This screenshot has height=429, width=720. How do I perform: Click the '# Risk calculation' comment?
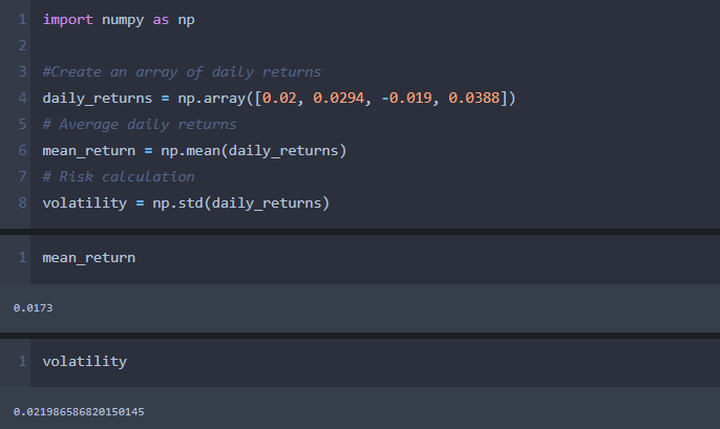(x=118, y=176)
